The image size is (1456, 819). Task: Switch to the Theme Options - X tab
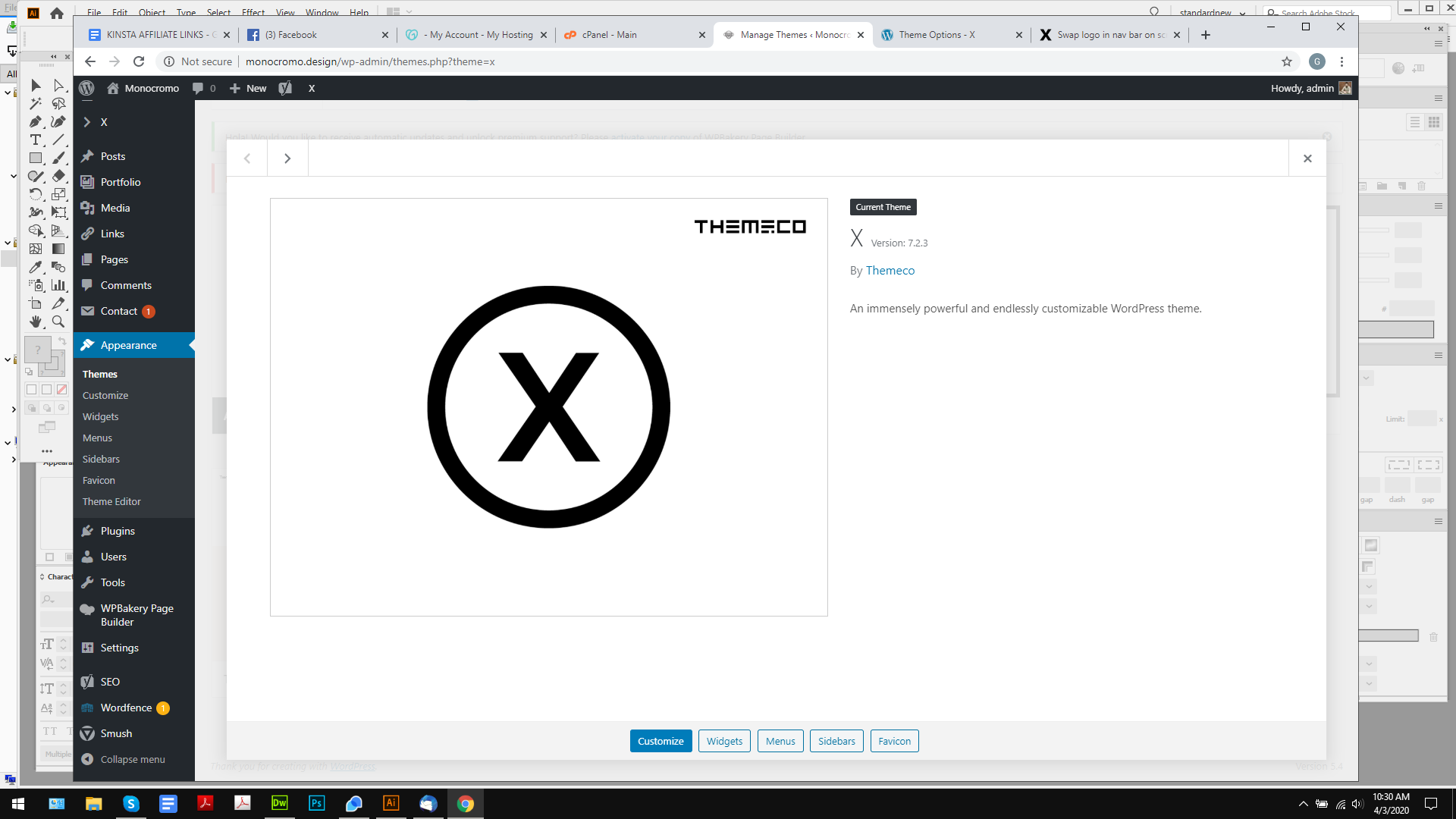click(952, 35)
